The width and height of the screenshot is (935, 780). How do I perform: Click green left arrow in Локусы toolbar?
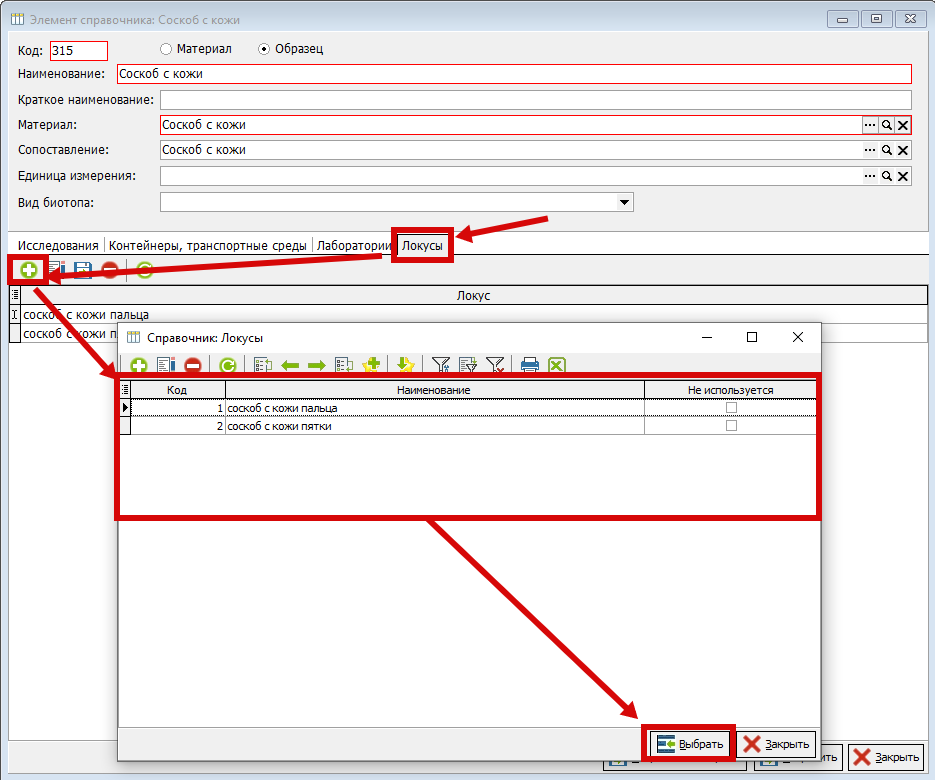[290, 366]
